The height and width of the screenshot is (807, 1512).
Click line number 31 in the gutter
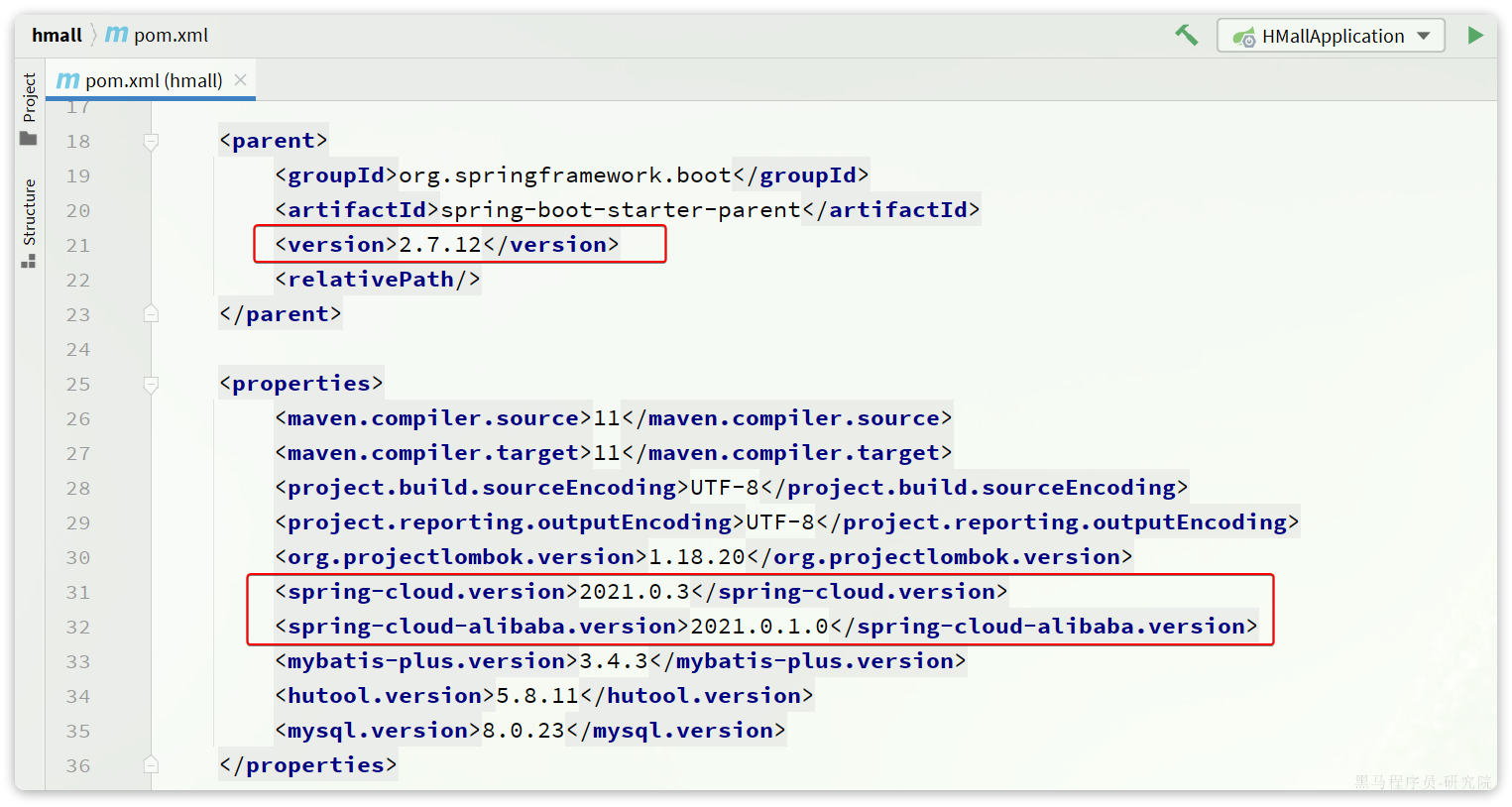[78, 592]
